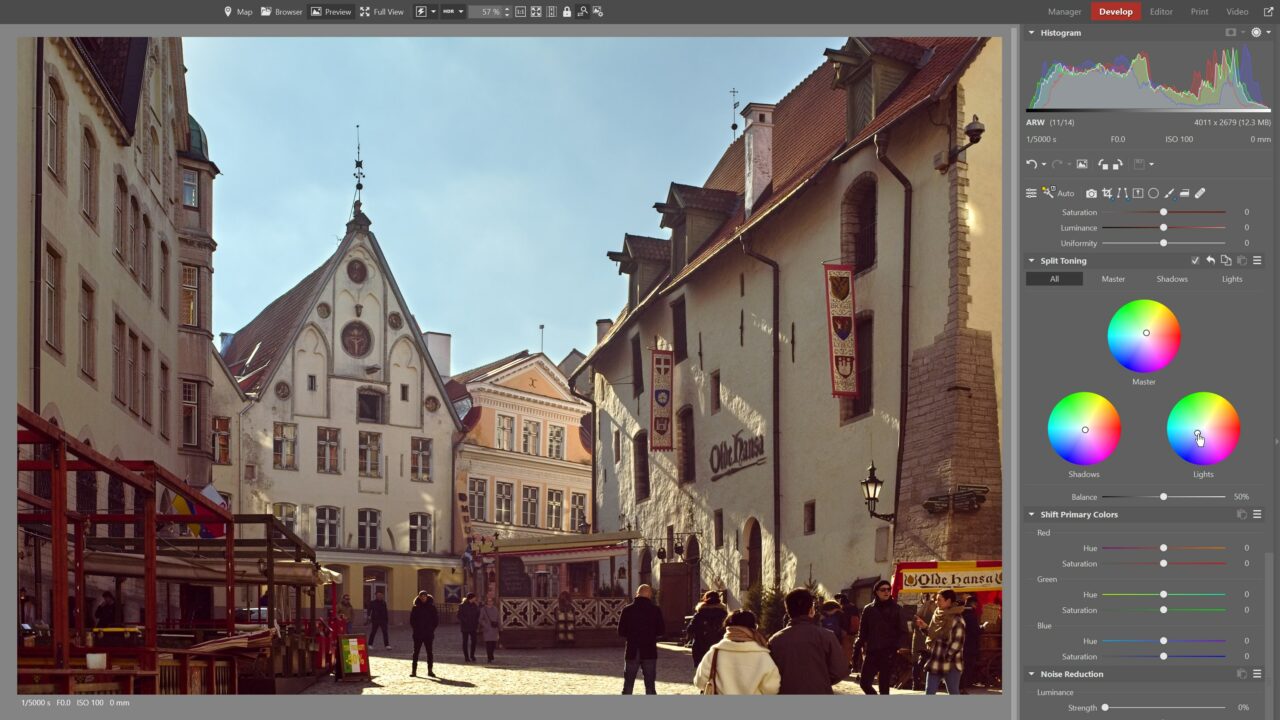Select the camera and lens tool
Viewport: 1280px width, 720px height.
tap(1091, 193)
